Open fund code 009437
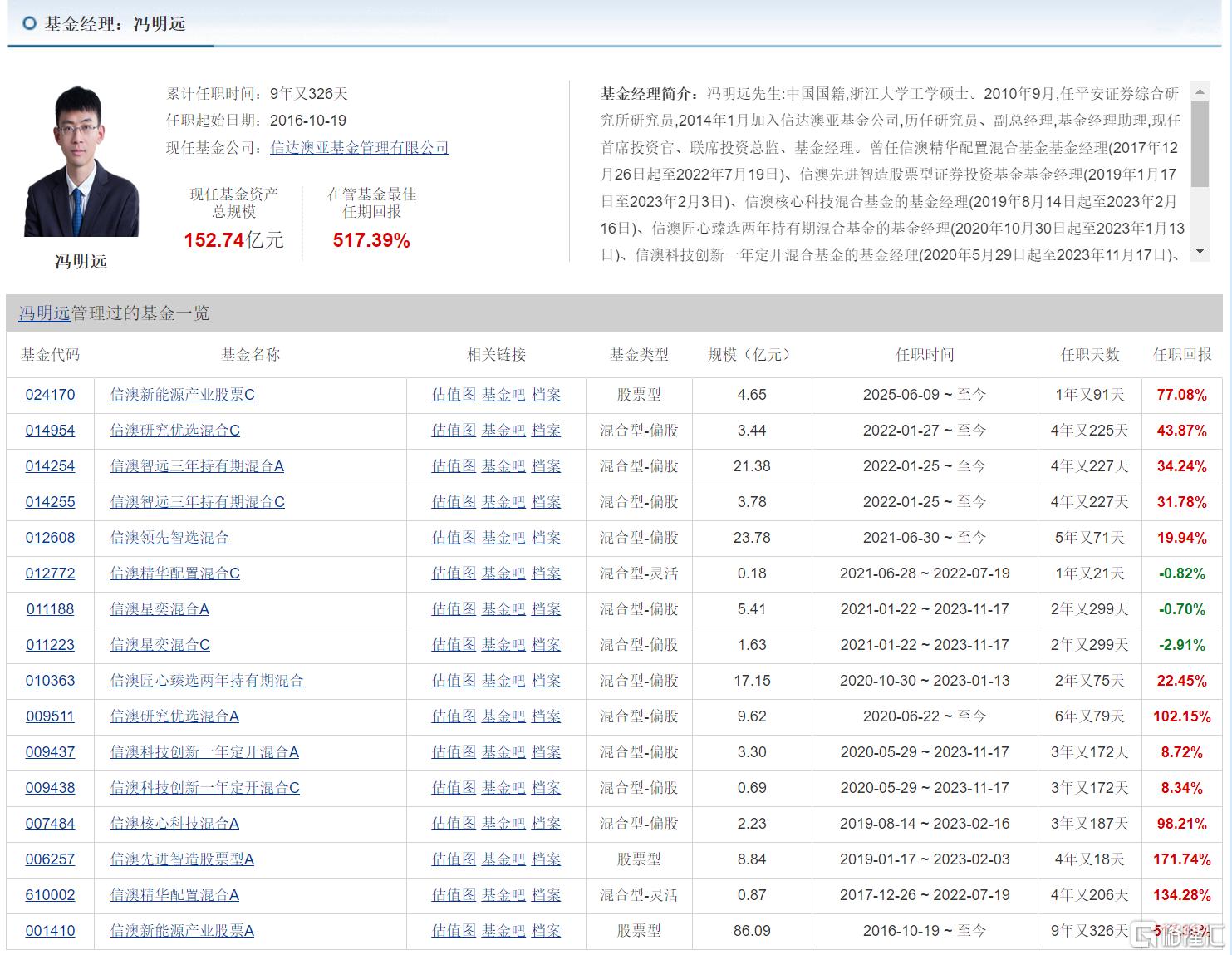Screen dimensions: 1232x955 50,752
